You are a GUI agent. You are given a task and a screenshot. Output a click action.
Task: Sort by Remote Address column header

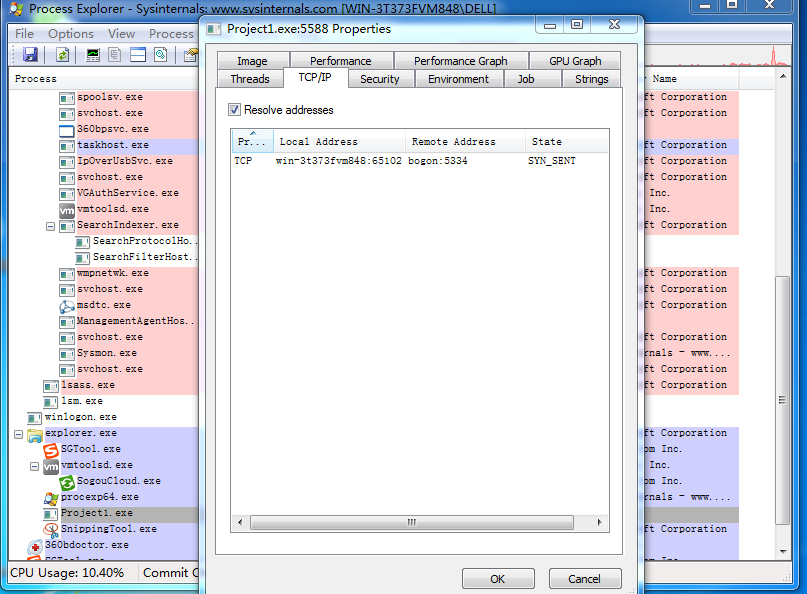465,142
